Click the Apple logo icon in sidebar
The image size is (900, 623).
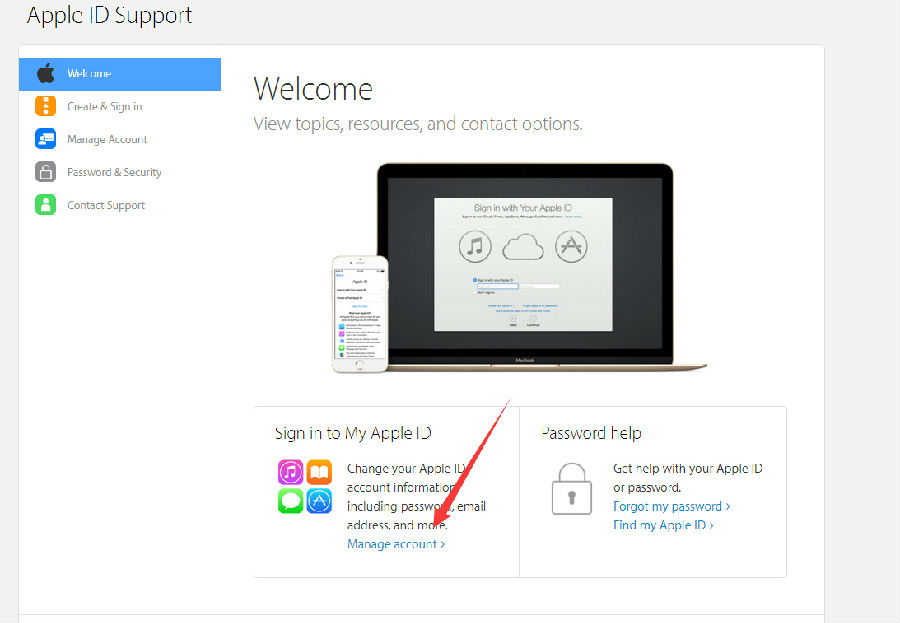tap(45, 73)
